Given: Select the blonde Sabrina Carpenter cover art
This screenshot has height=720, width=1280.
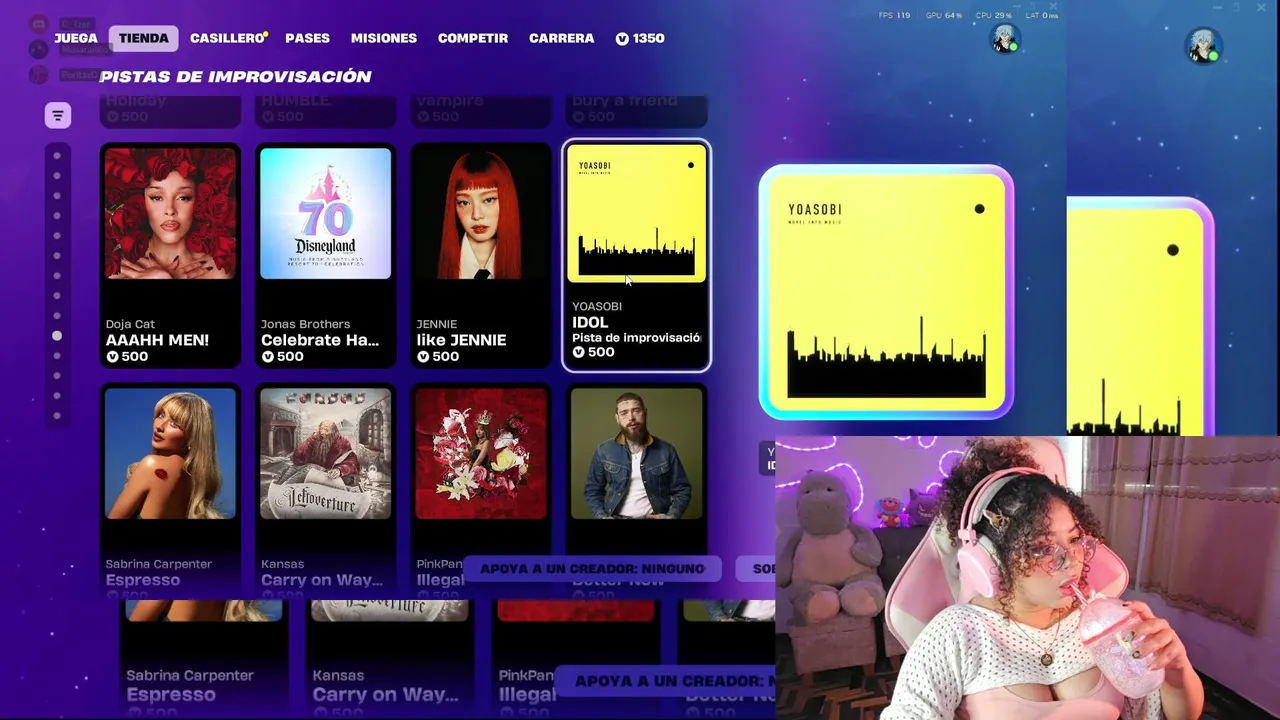Looking at the screenshot, I should [171, 454].
